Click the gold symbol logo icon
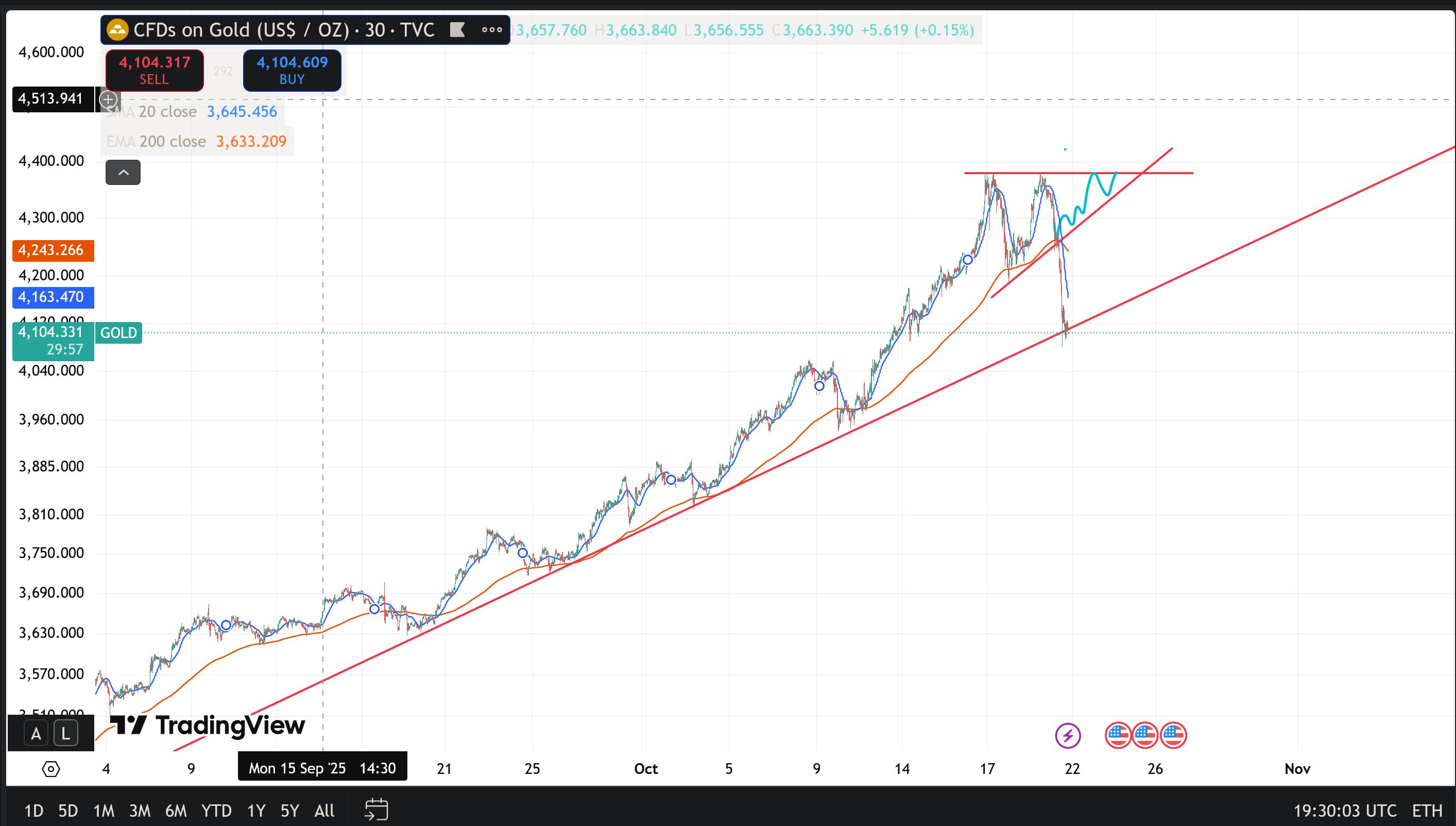 tap(117, 30)
